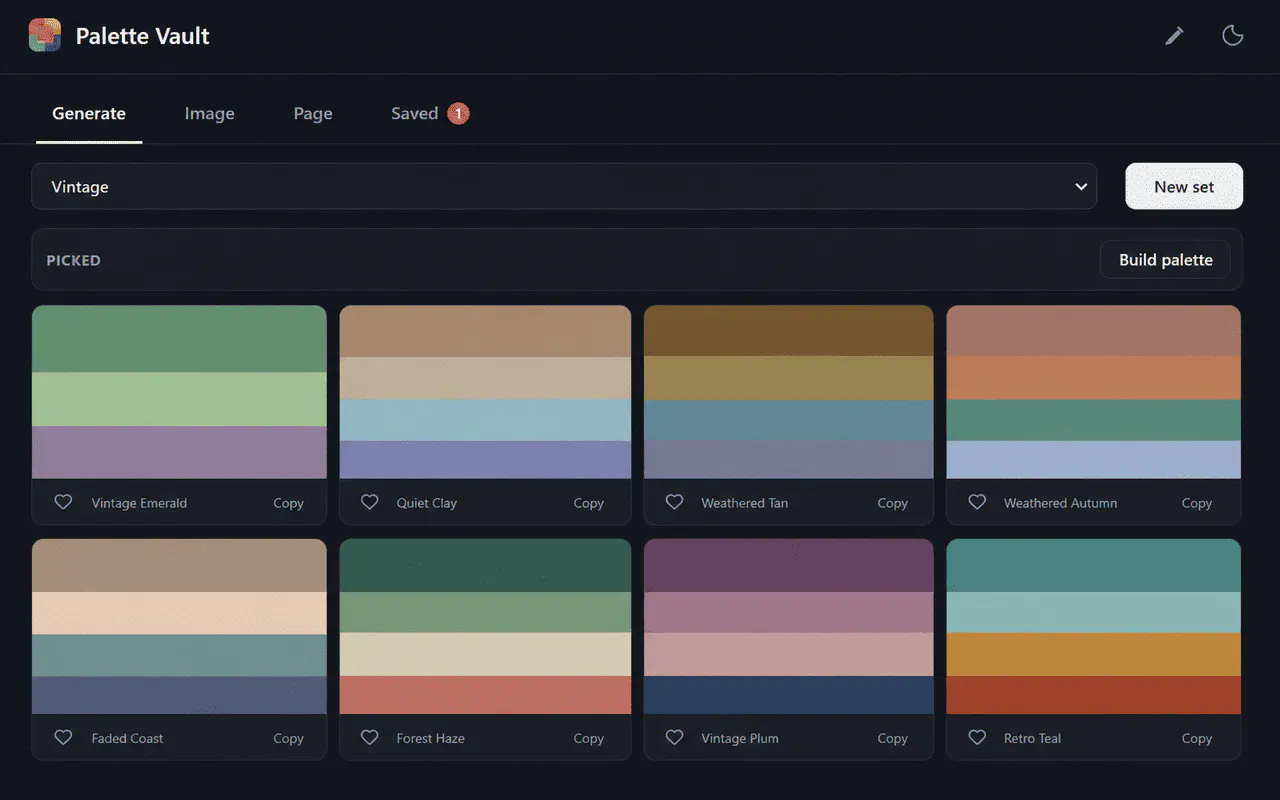
Task: Pick the orange swatch in Weathered Autumn
Action: [x=1093, y=378]
